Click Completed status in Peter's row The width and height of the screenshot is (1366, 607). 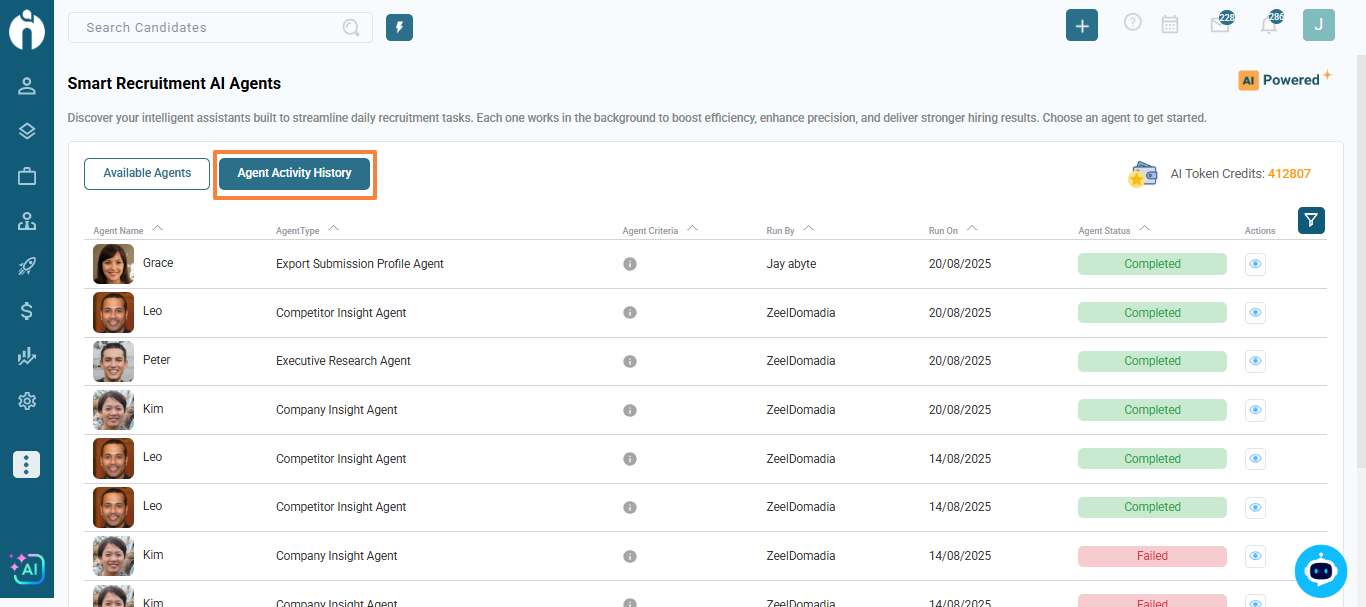[x=1152, y=361]
